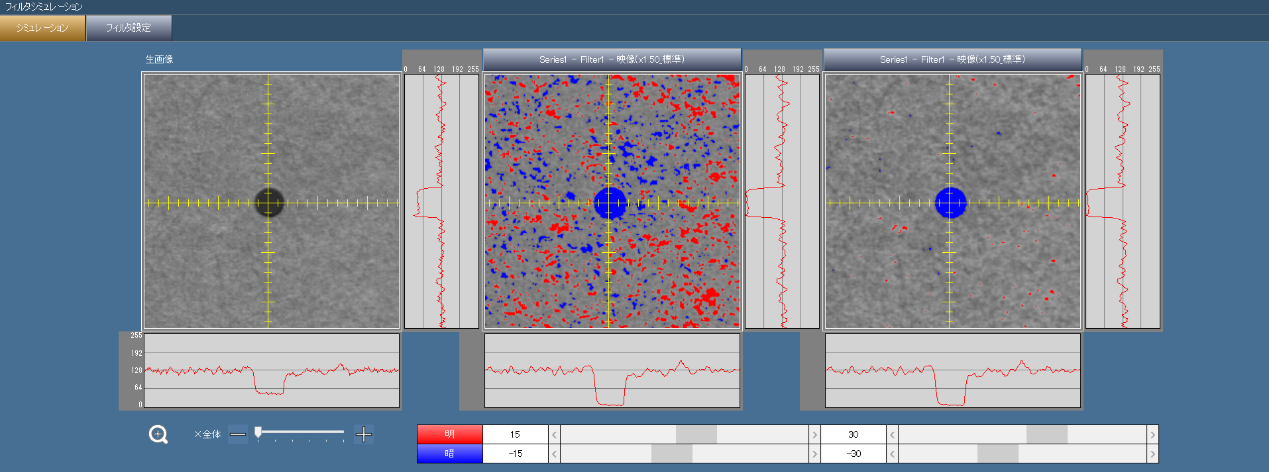Screen dimensions: 1269x472
Task: Click right arrow of second 明 scrollbar
Action: 1152,434
